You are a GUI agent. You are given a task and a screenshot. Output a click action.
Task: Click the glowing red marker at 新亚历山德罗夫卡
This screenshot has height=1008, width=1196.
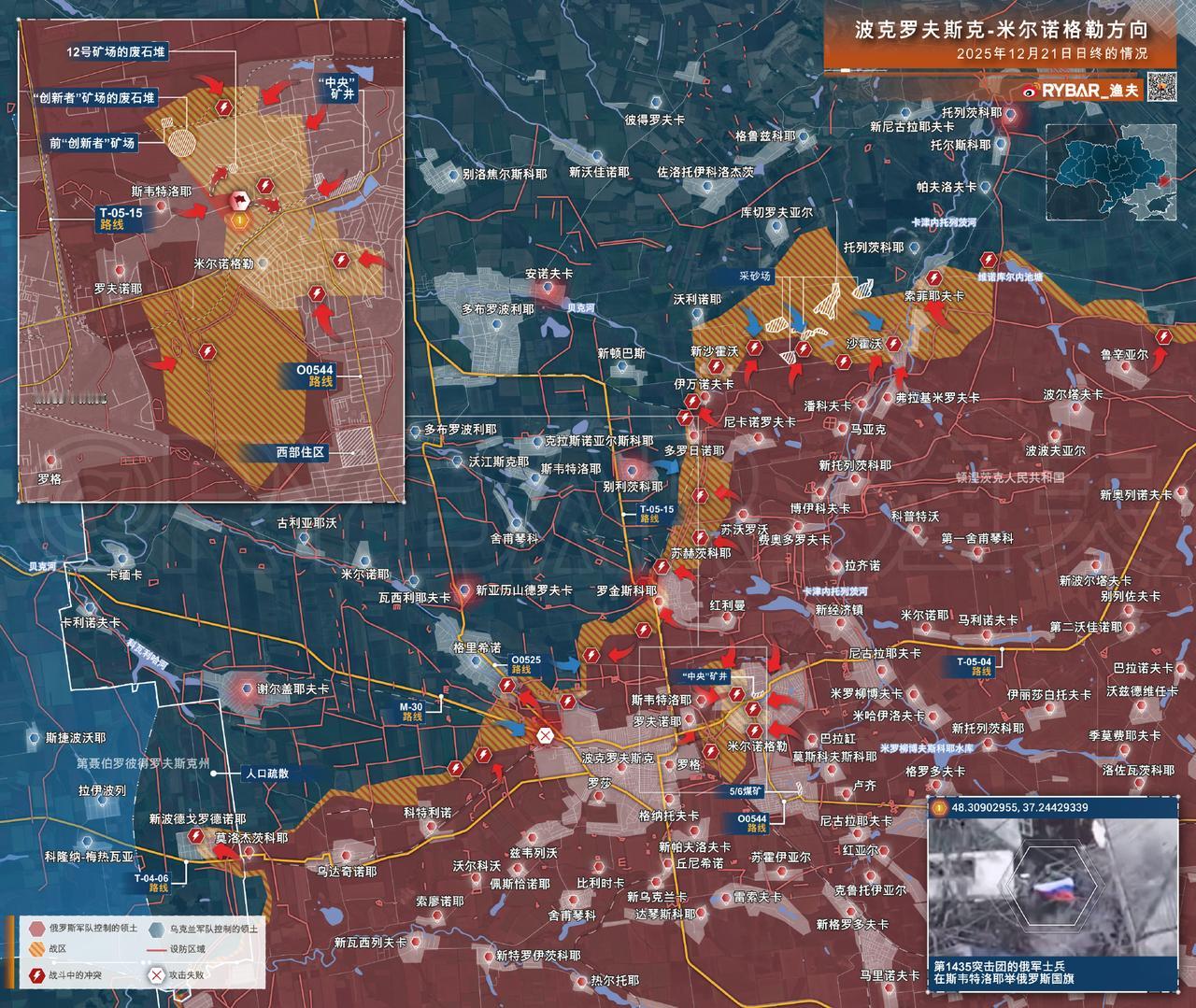click(x=464, y=590)
